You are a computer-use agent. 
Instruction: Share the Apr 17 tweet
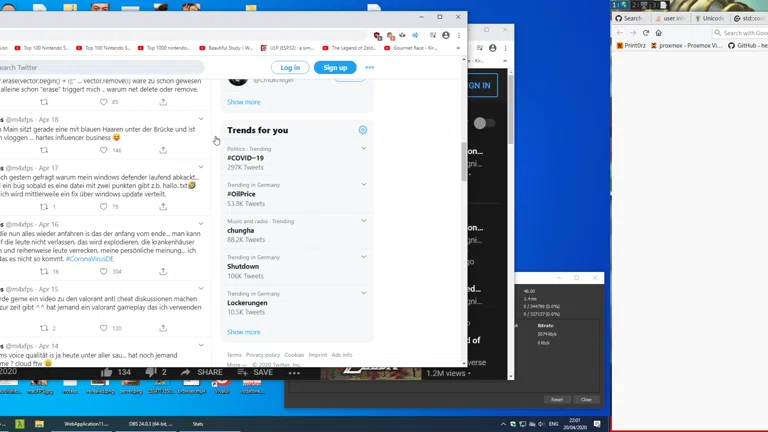click(163, 207)
